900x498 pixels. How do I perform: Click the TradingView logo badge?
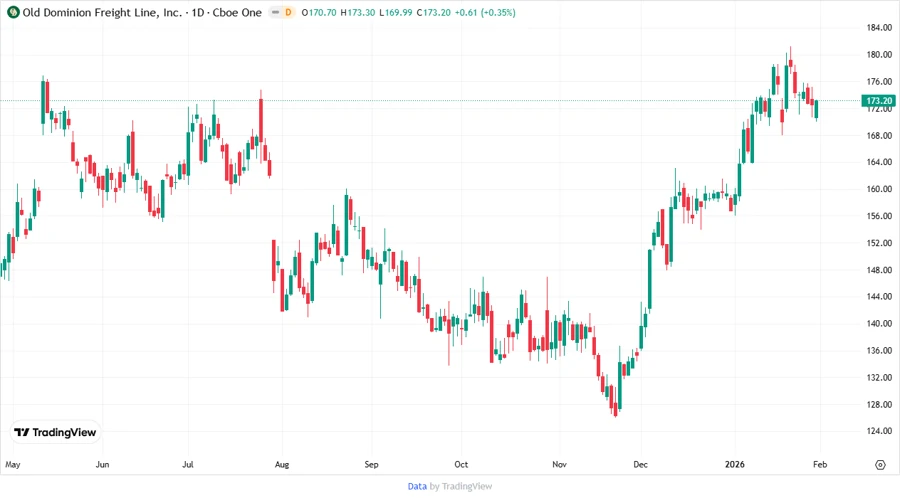click(55, 432)
